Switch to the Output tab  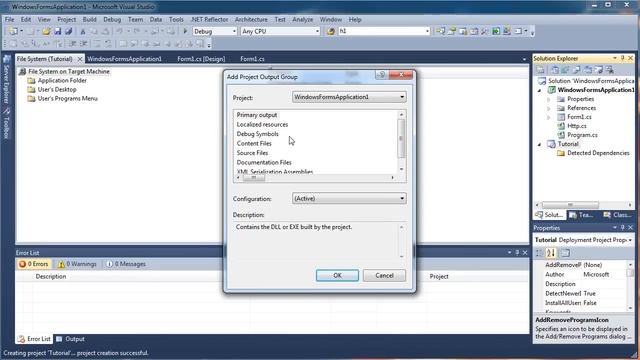point(70,339)
